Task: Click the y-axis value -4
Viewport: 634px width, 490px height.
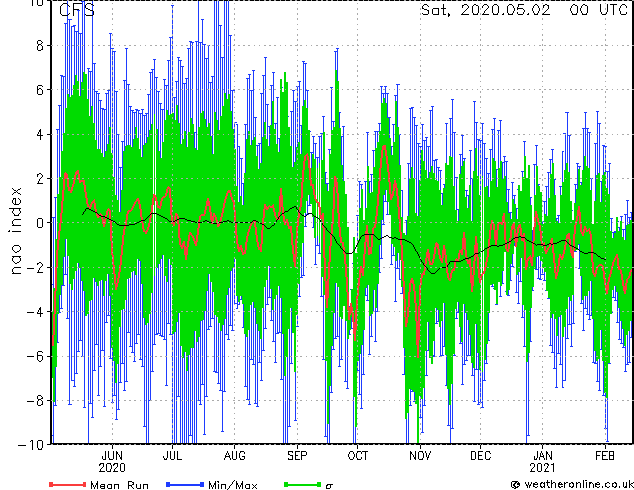Action: 35,312
